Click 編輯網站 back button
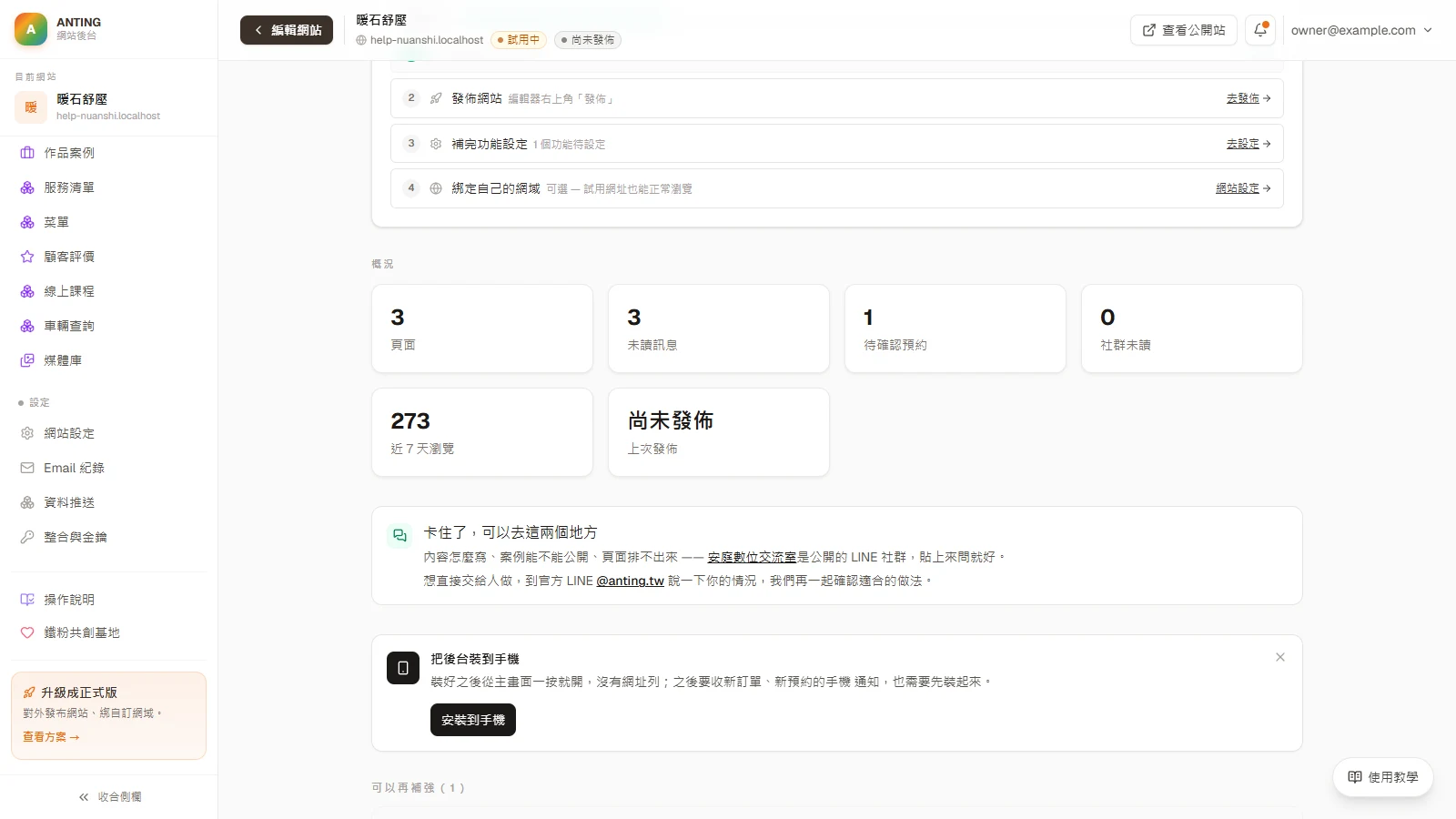This screenshot has width=1456, height=819. coord(287,30)
